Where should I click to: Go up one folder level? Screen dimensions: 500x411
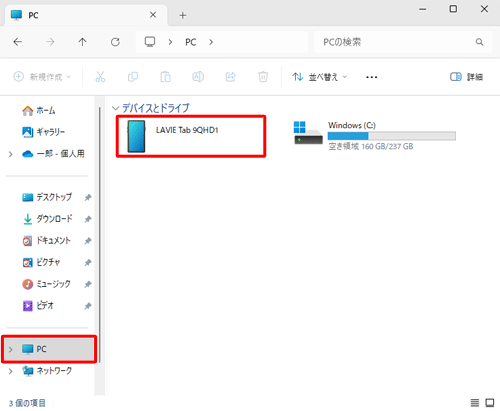point(82,42)
